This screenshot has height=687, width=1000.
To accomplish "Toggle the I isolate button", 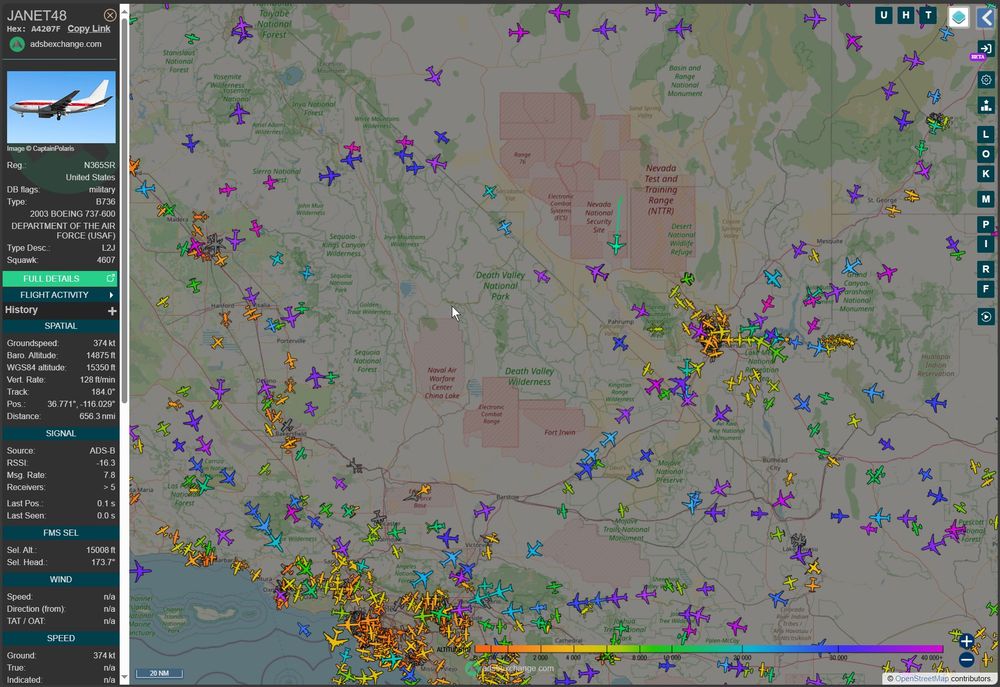I will [x=986, y=244].
